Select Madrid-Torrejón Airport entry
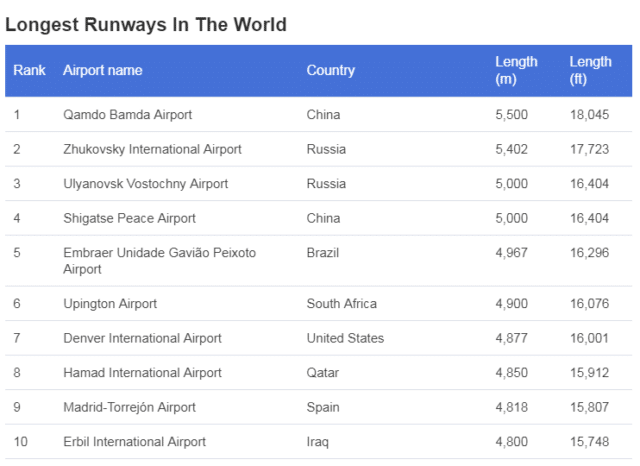Viewport: 640px width, 466px height. click(x=129, y=407)
